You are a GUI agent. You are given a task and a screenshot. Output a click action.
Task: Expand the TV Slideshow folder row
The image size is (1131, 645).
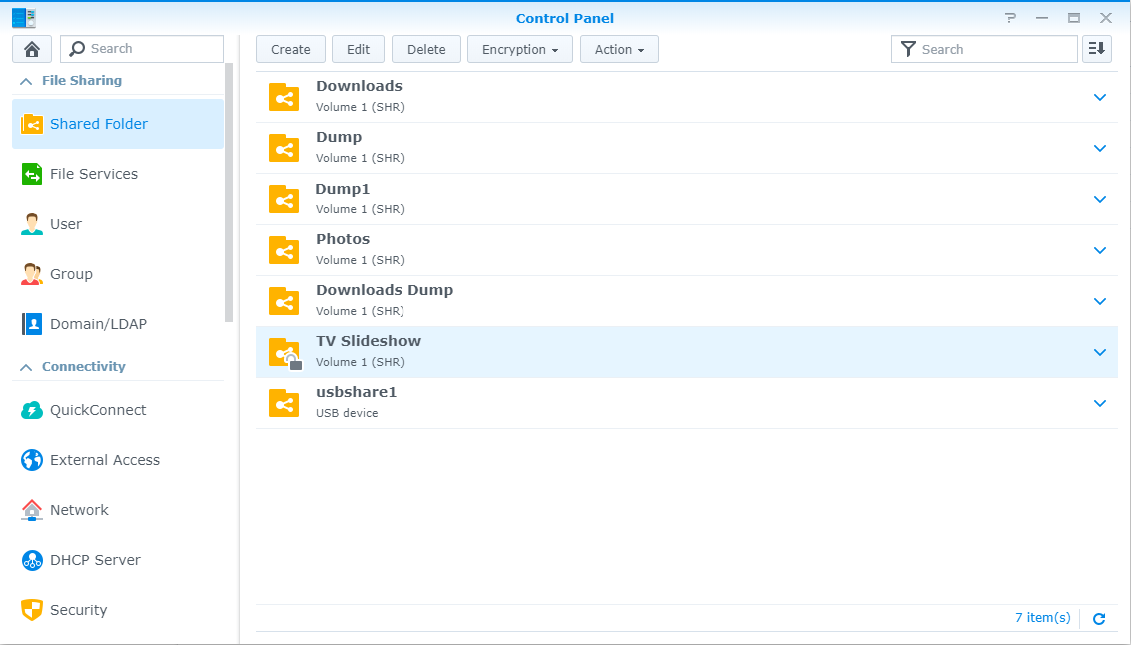point(1100,352)
